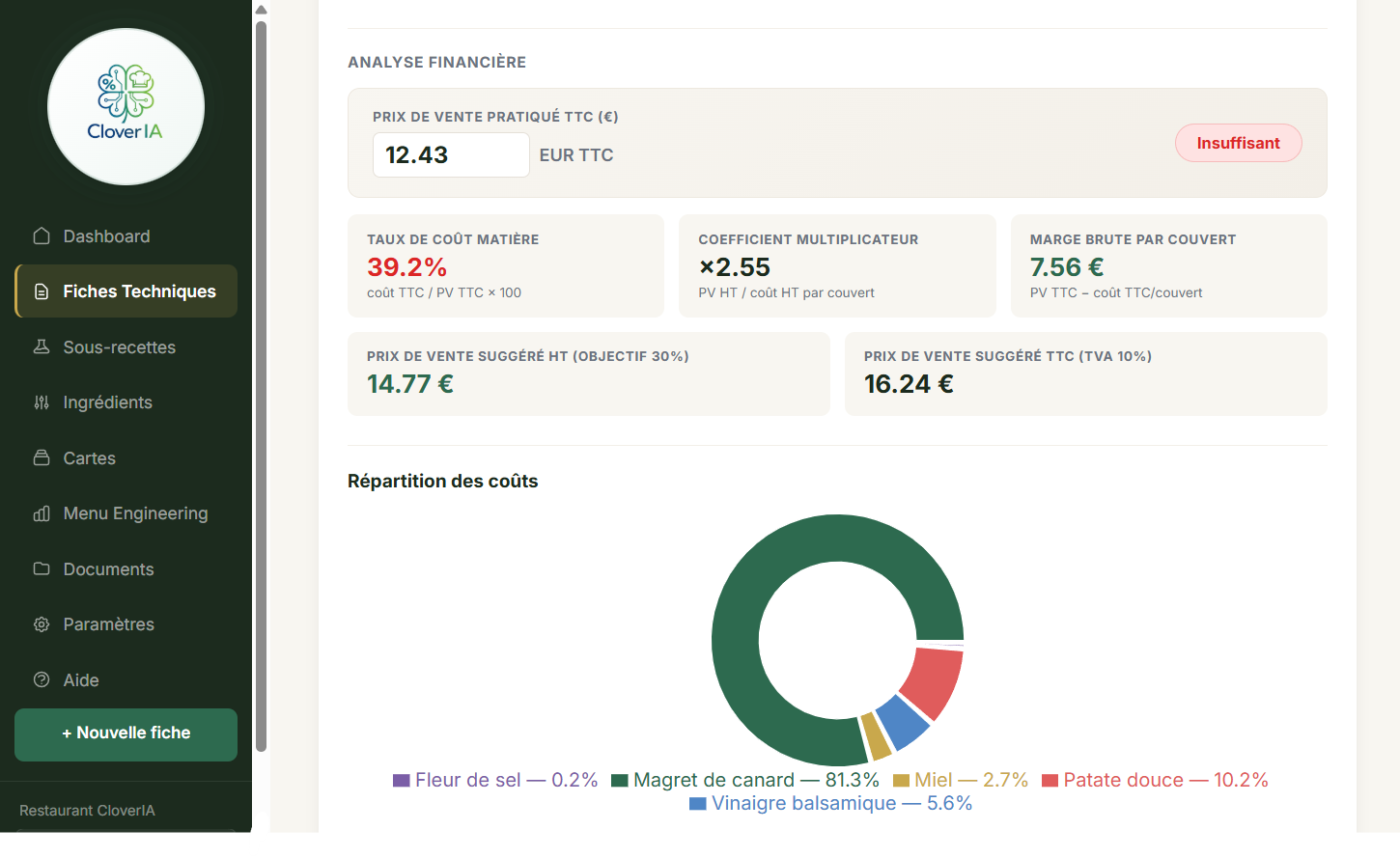Click the Menu Engineering chart icon
This screenshot has width=1400, height=858.
pyautogui.click(x=42, y=513)
